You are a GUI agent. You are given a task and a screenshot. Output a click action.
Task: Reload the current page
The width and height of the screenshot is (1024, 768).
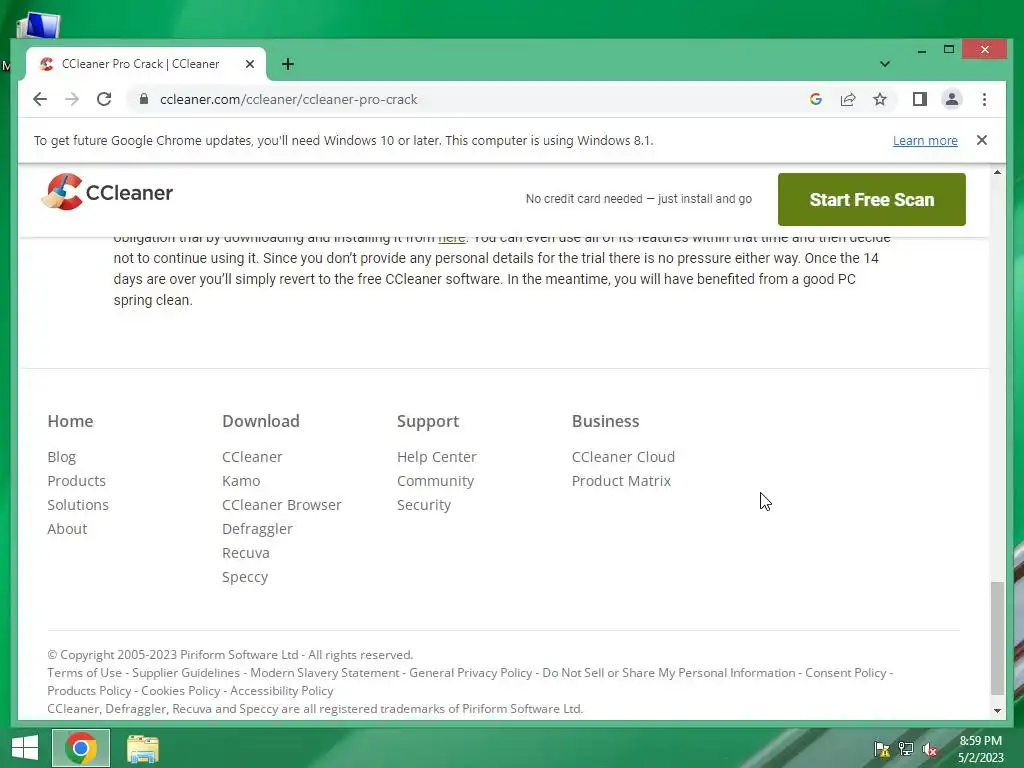click(104, 99)
